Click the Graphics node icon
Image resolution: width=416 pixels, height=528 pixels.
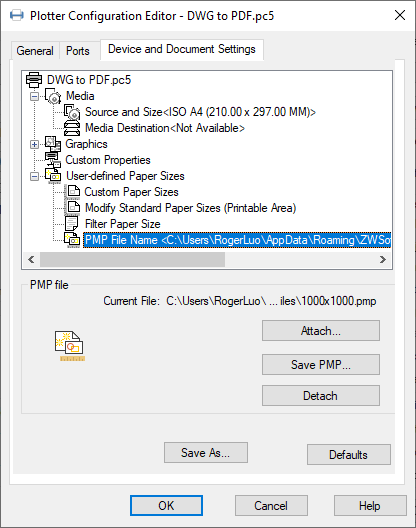pyautogui.click(x=53, y=144)
